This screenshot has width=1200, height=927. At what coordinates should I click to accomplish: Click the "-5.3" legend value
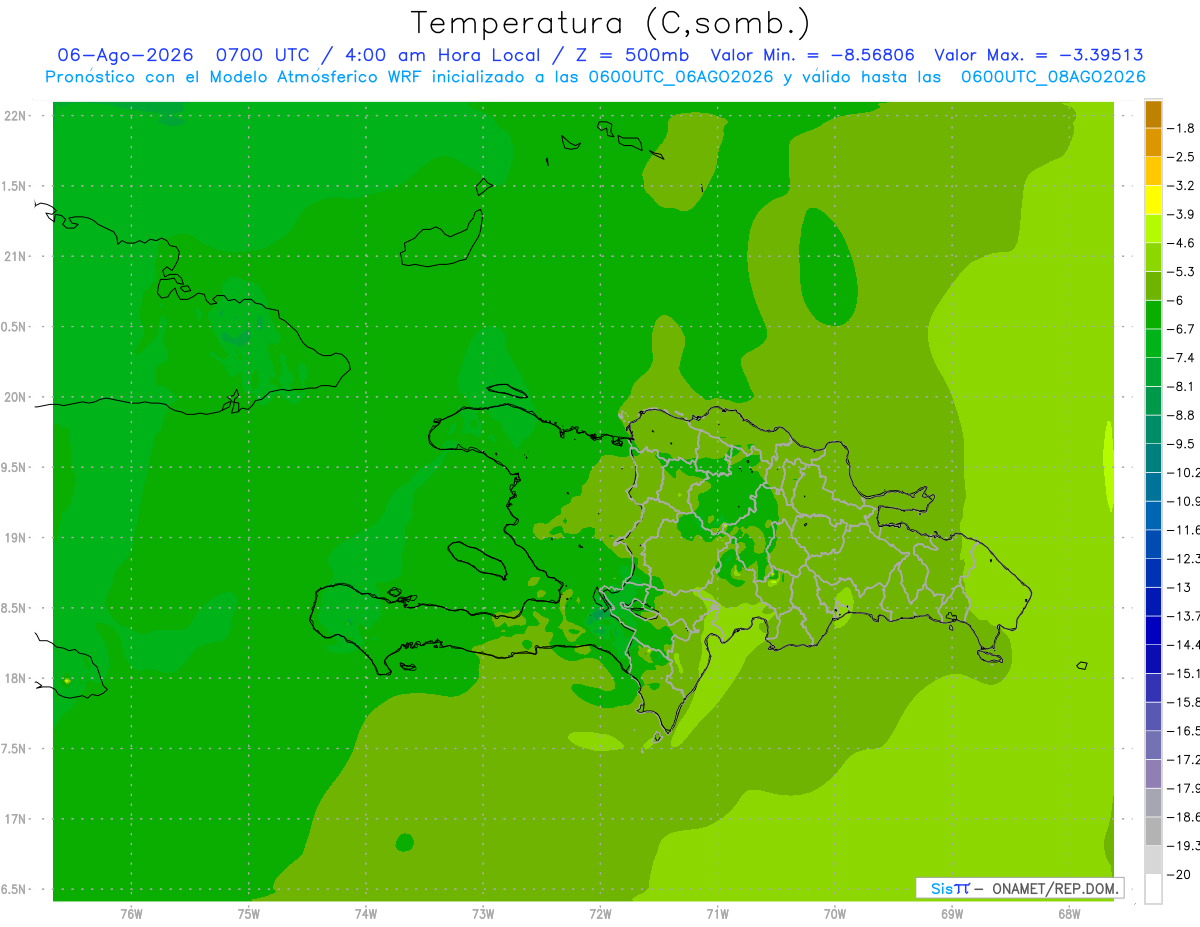click(x=1181, y=271)
